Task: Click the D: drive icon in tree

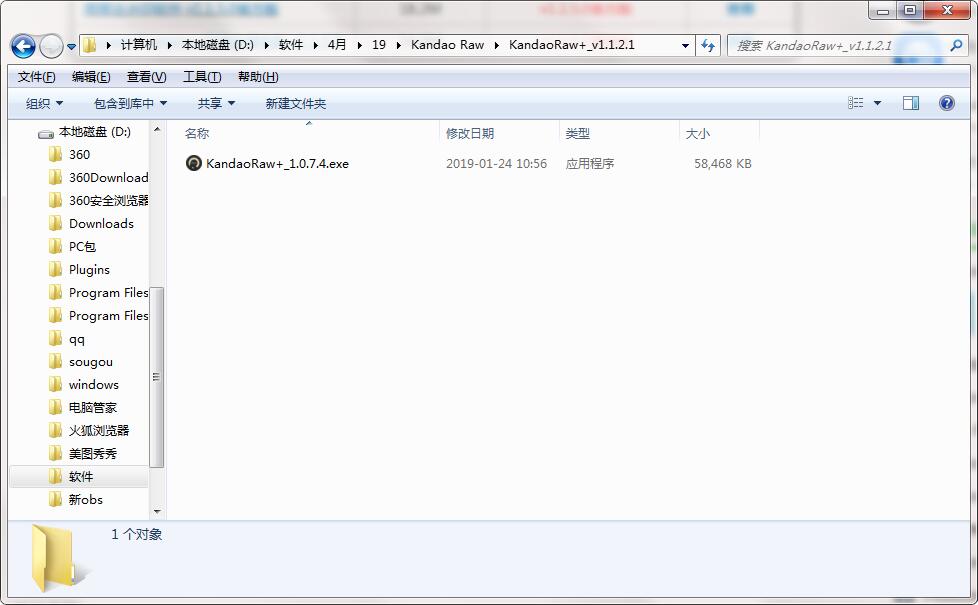Action: point(46,133)
